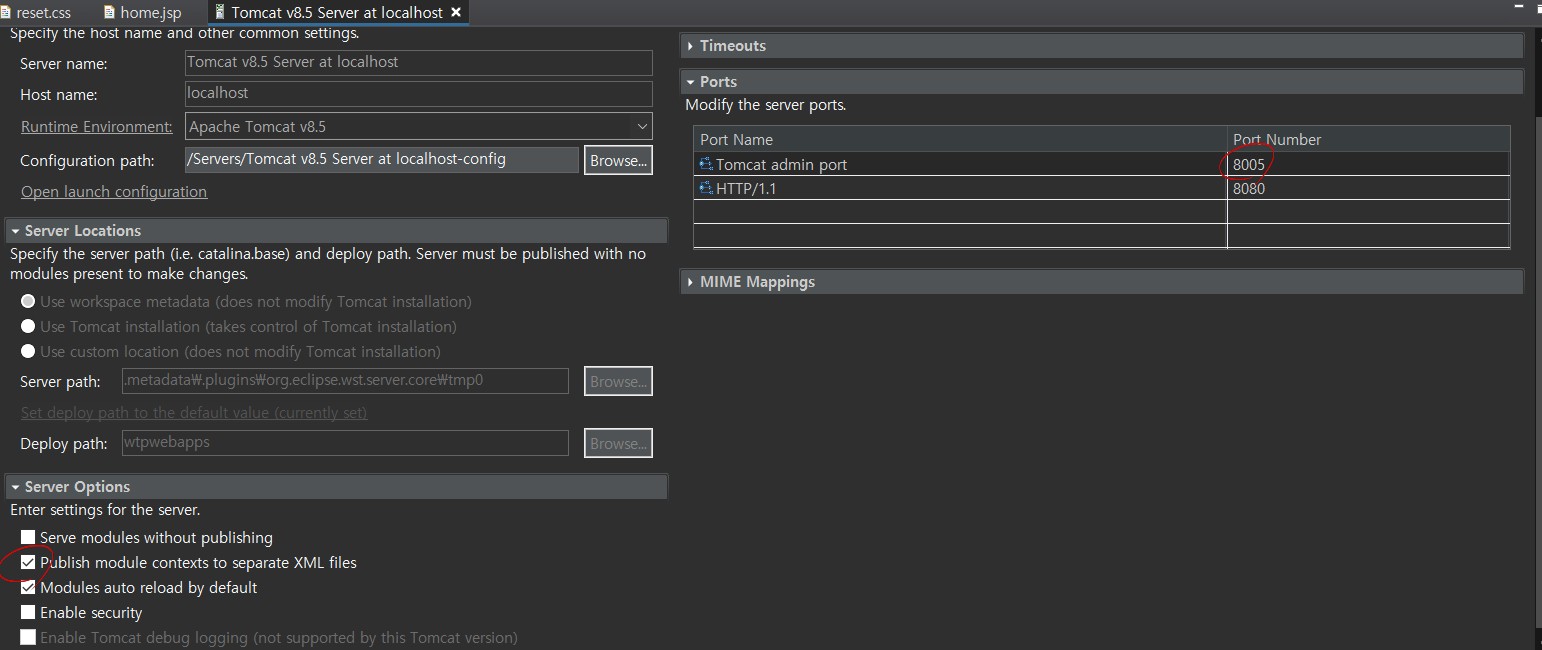
Task: Click the HTTP/1.1 port row icon
Action: 706,188
